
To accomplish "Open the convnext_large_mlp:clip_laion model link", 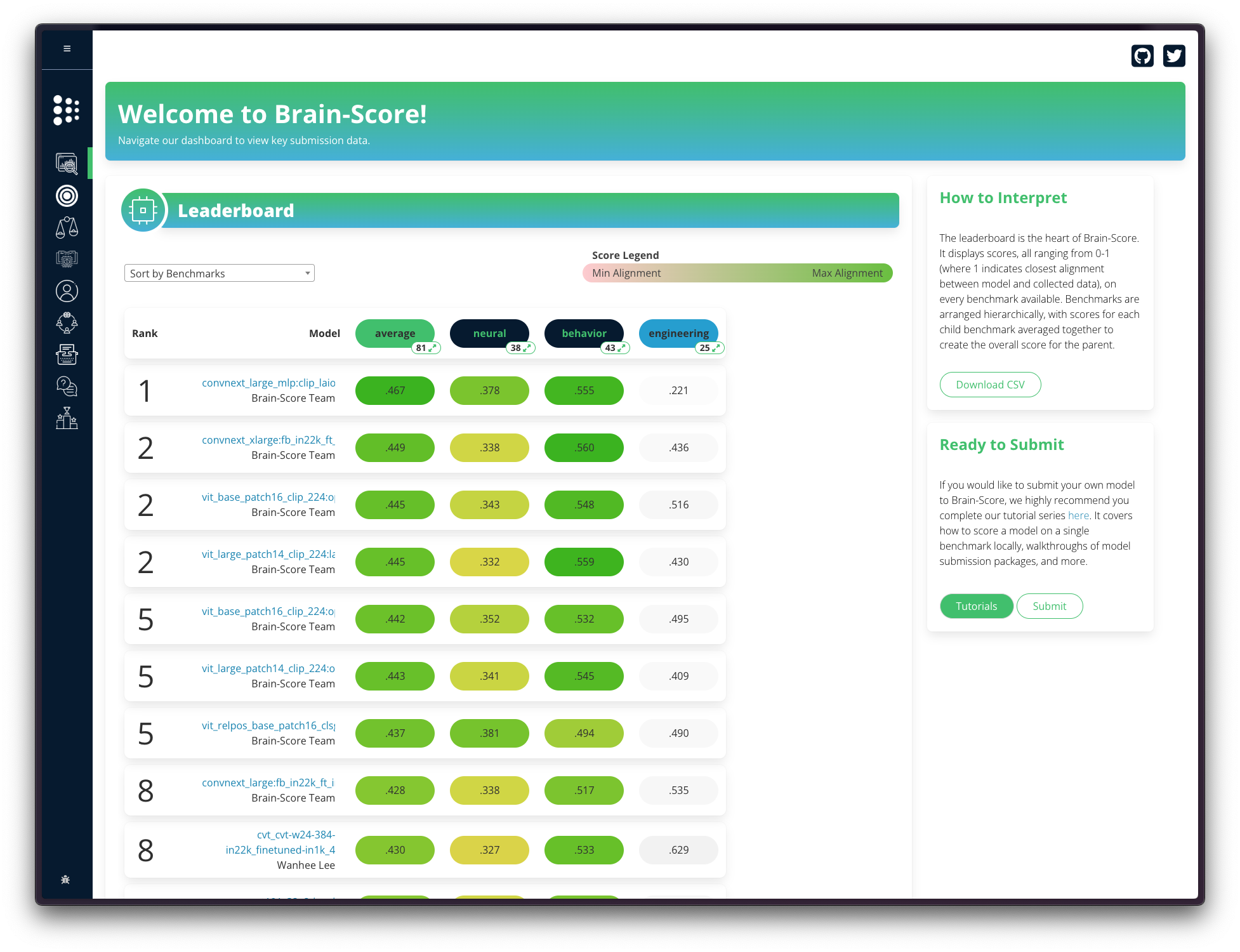I will click(x=268, y=383).
